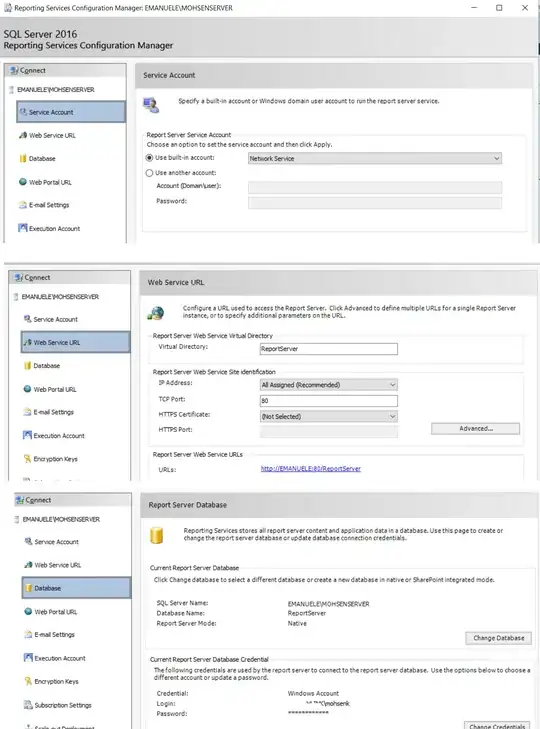
Task: Click the Login value ending in mohsenk
Action: tap(327, 703)
